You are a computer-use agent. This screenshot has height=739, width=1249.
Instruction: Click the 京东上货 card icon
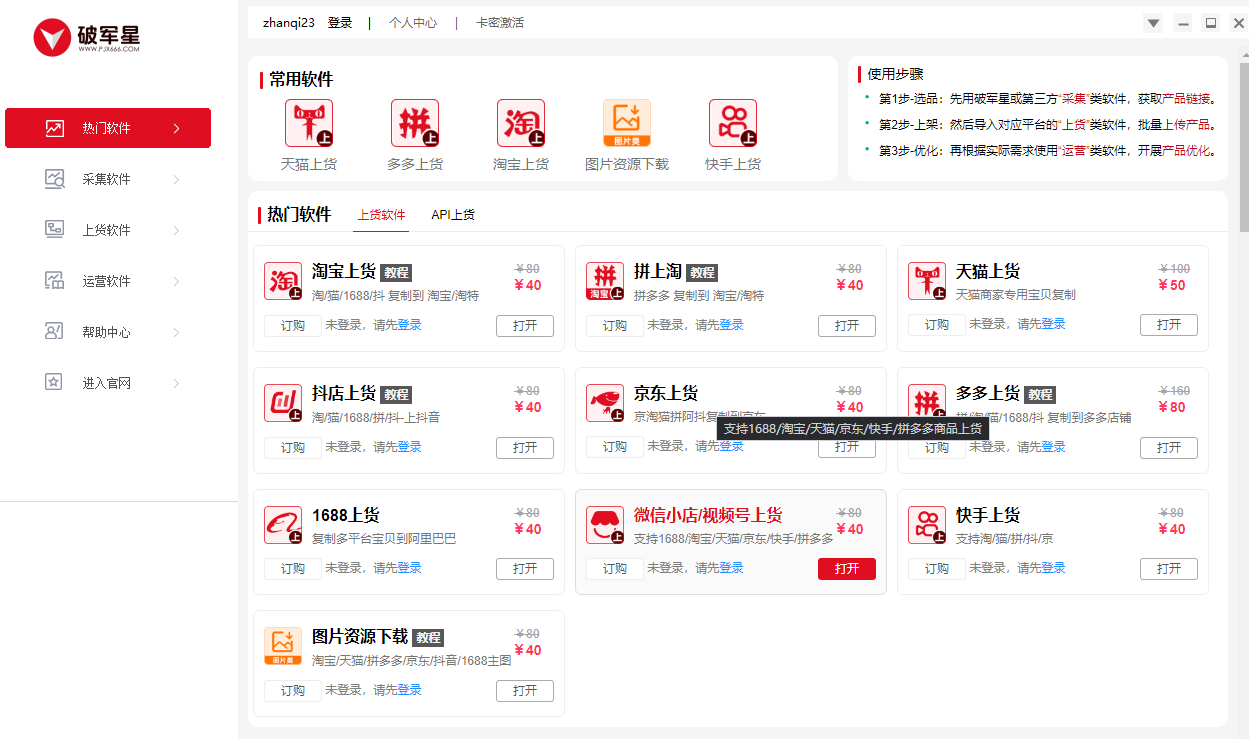pos(605,403)
